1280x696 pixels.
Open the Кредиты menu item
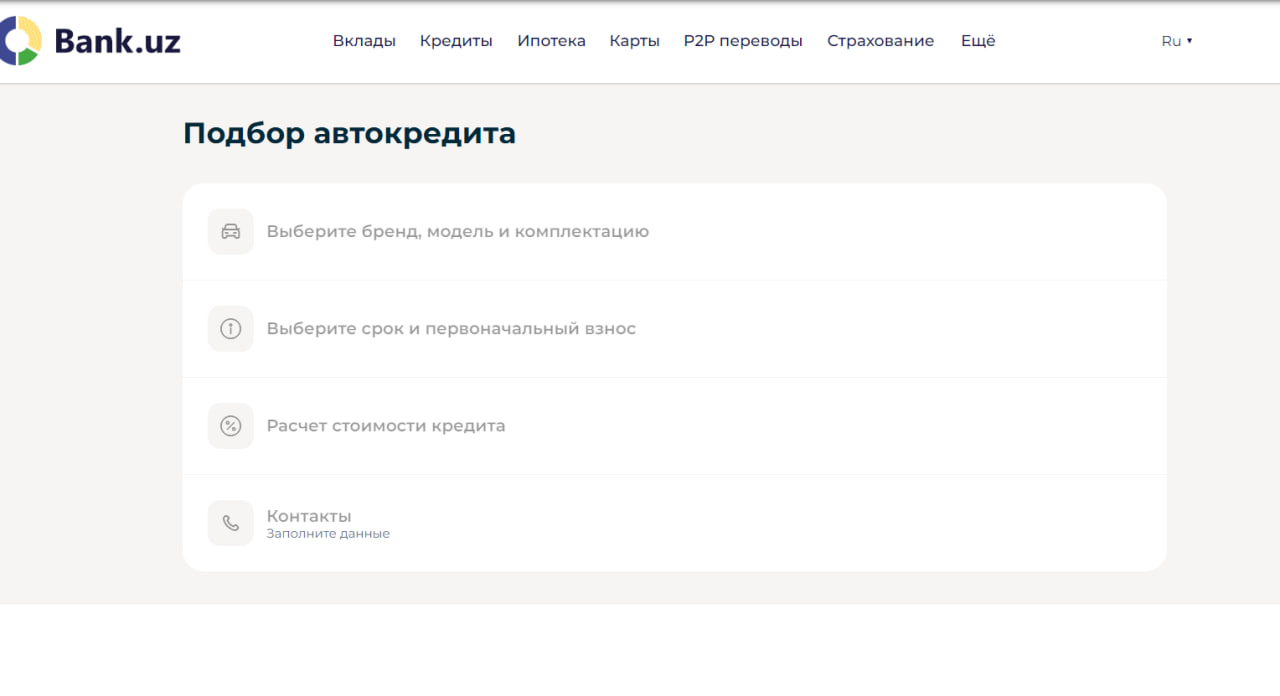coord(456,41)
